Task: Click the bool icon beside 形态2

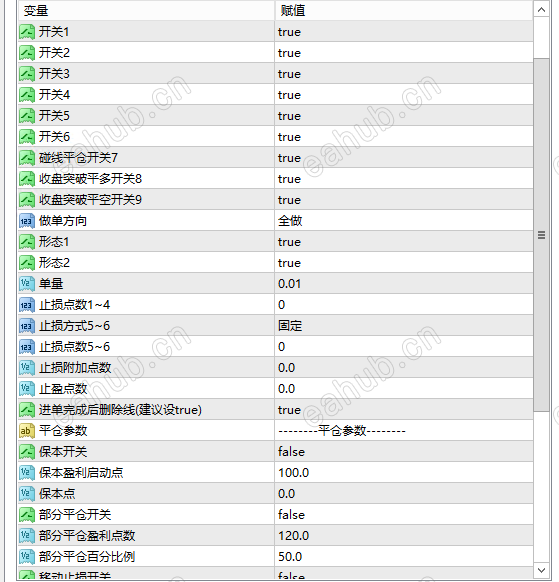Action: 27,263
